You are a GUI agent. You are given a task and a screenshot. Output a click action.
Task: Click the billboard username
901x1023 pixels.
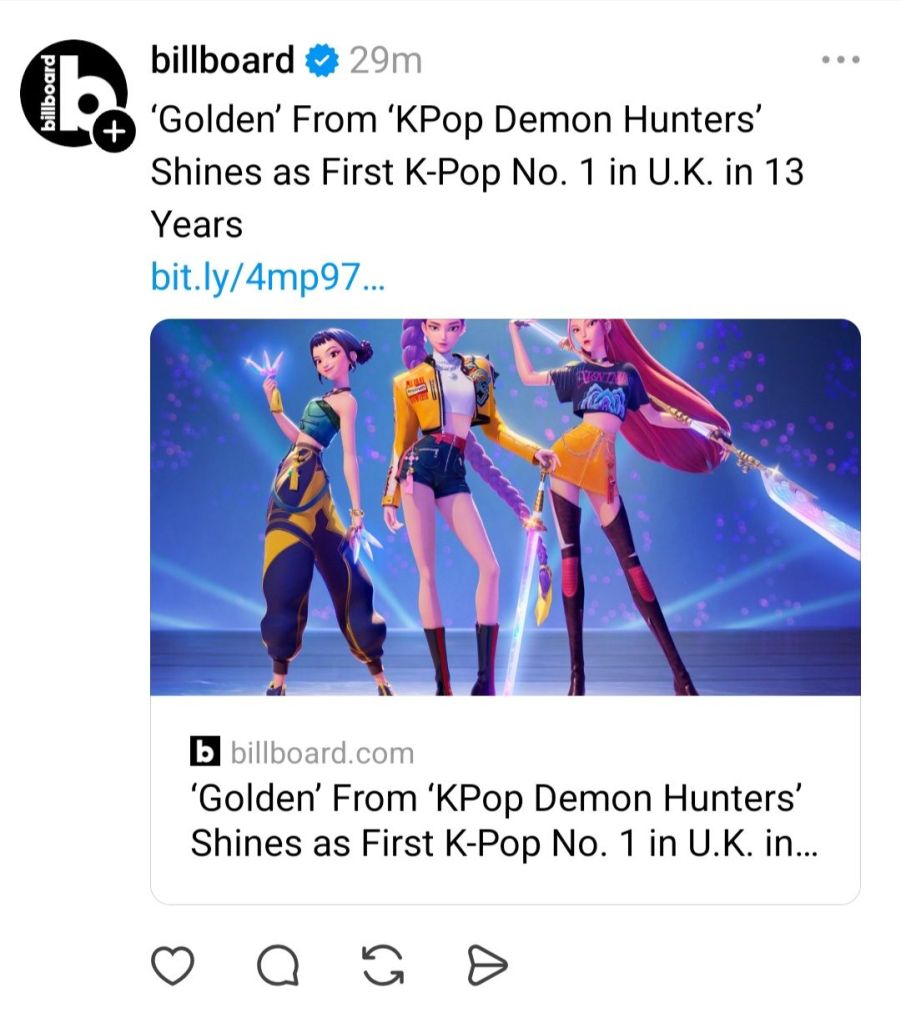pos(222,61)
